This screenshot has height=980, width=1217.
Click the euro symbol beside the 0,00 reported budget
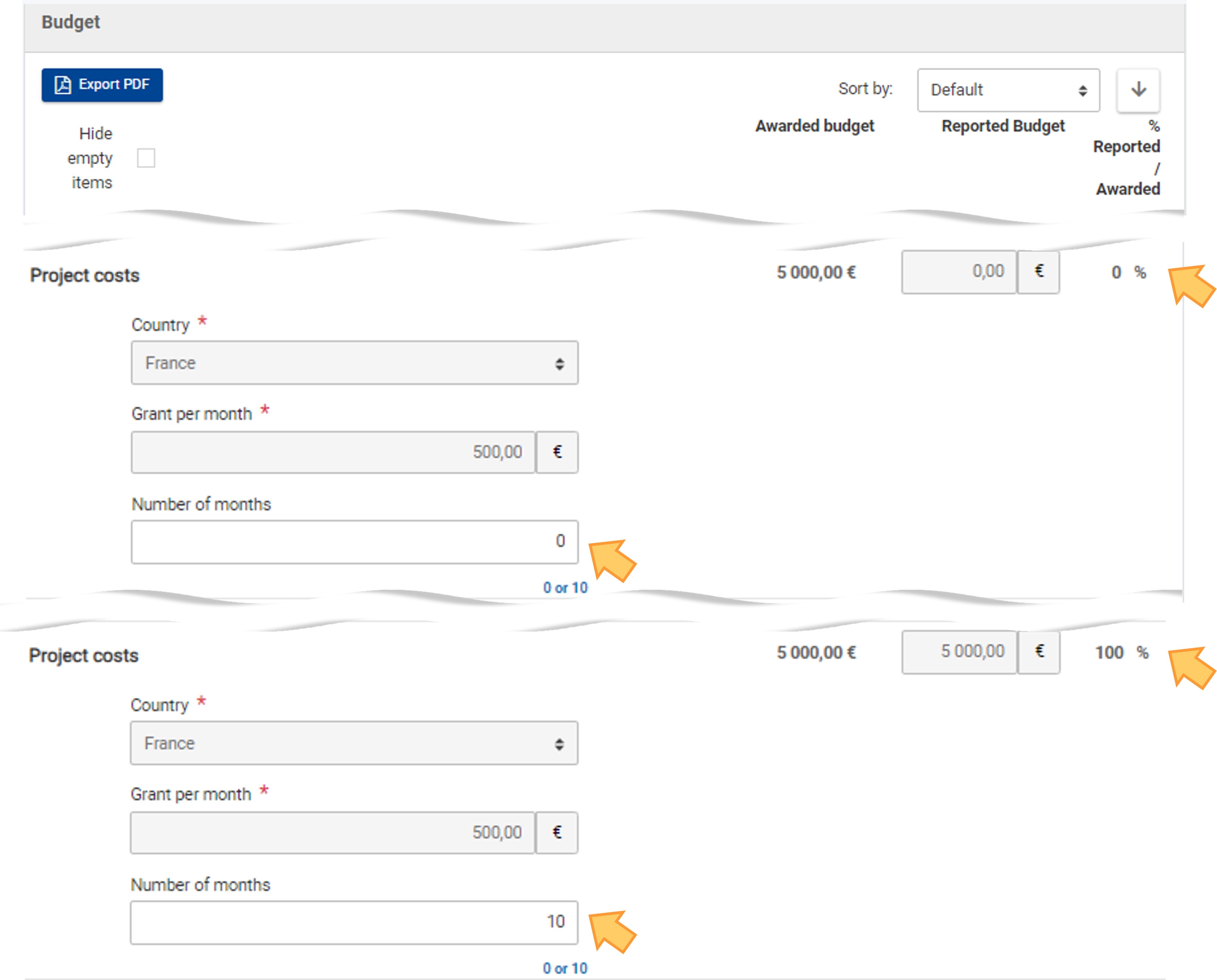pyautogui.click(x=1039, y=272)
